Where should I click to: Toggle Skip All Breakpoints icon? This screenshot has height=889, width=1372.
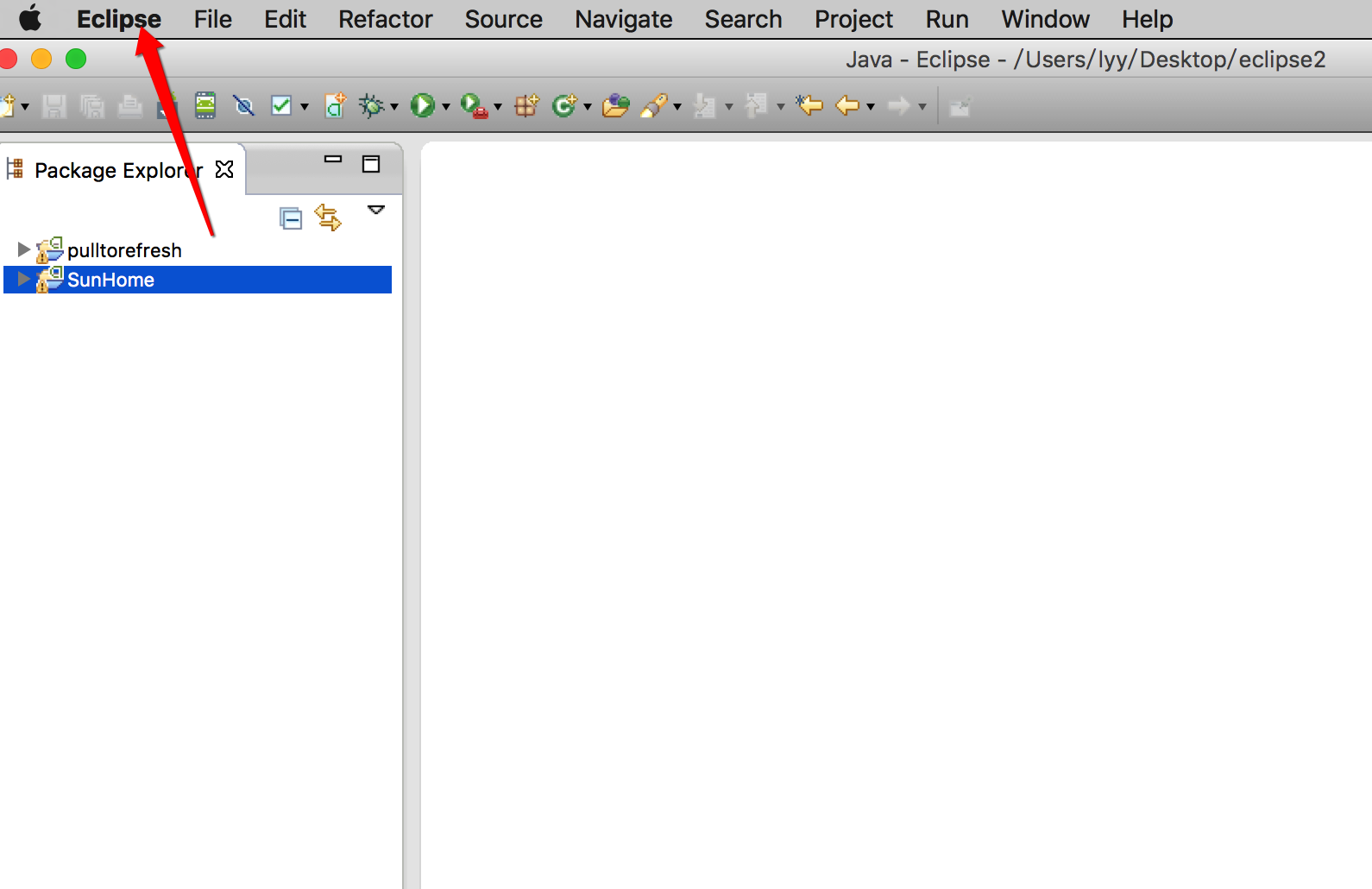click(x=244, y=106)
